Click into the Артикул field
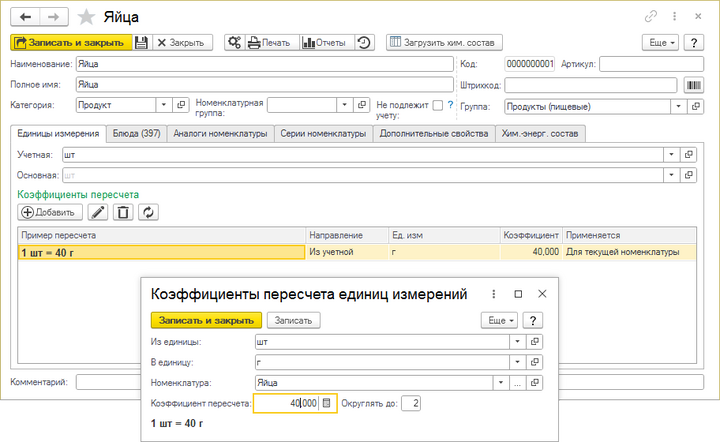720x442 pixels. [x=651, y=64]
